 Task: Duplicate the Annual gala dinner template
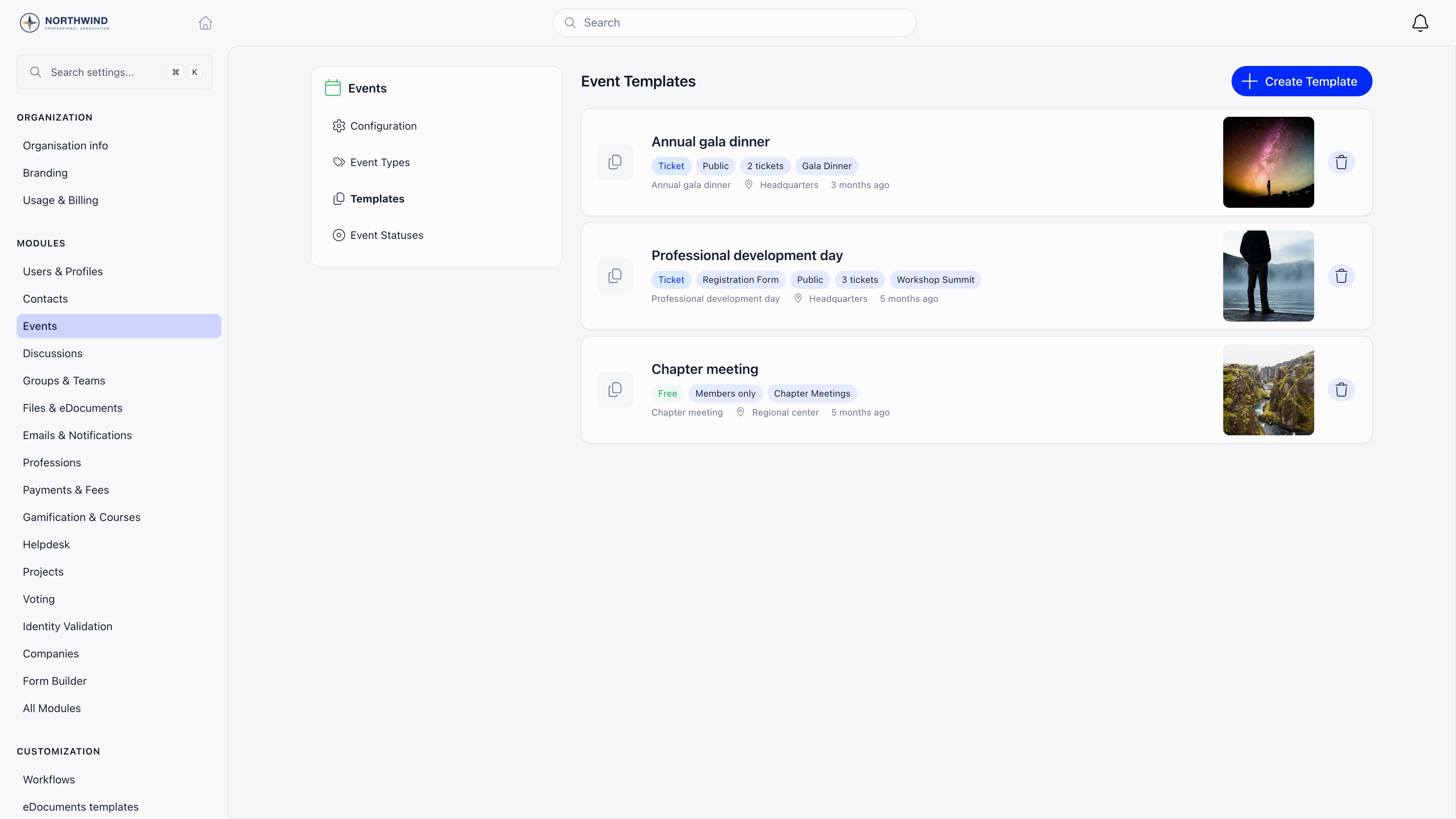[x=615, y=162]
